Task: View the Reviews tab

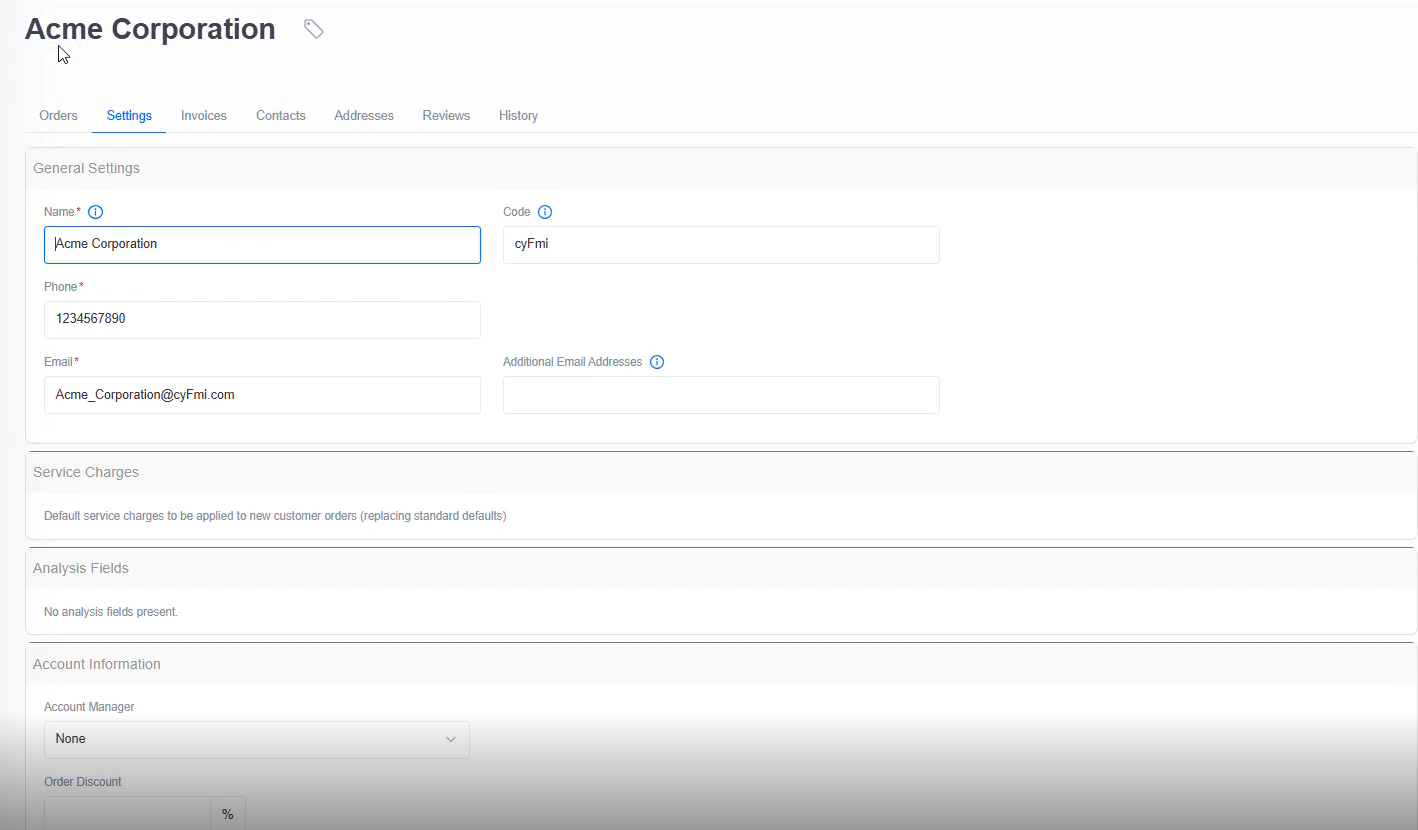Action: click(446, 115)
